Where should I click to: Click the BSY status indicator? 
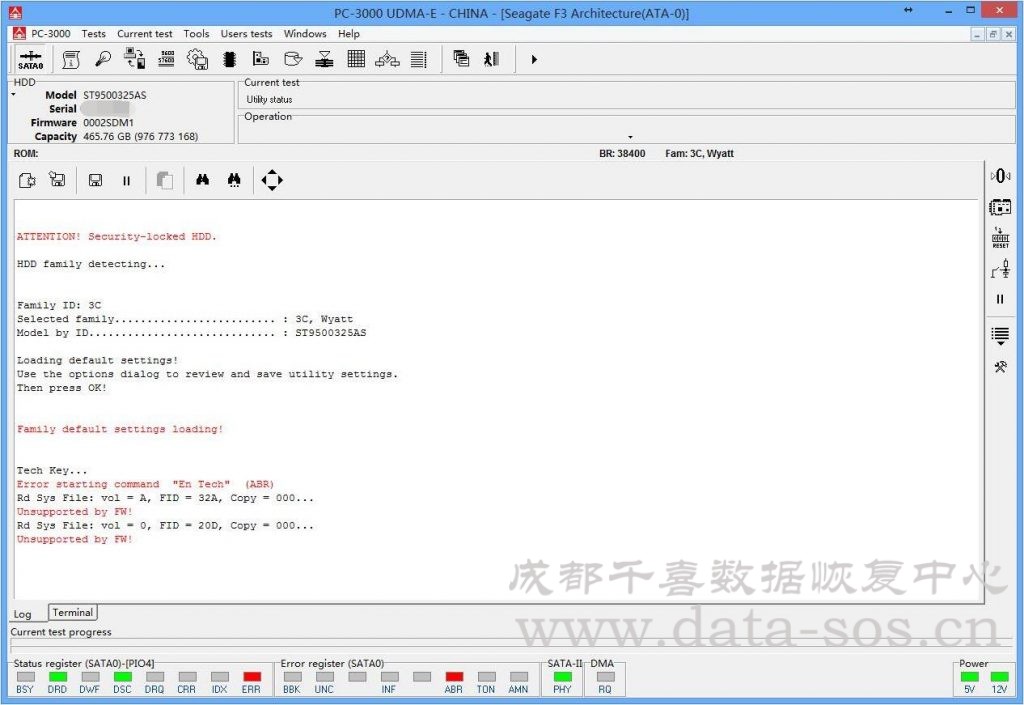pos(25,676)
